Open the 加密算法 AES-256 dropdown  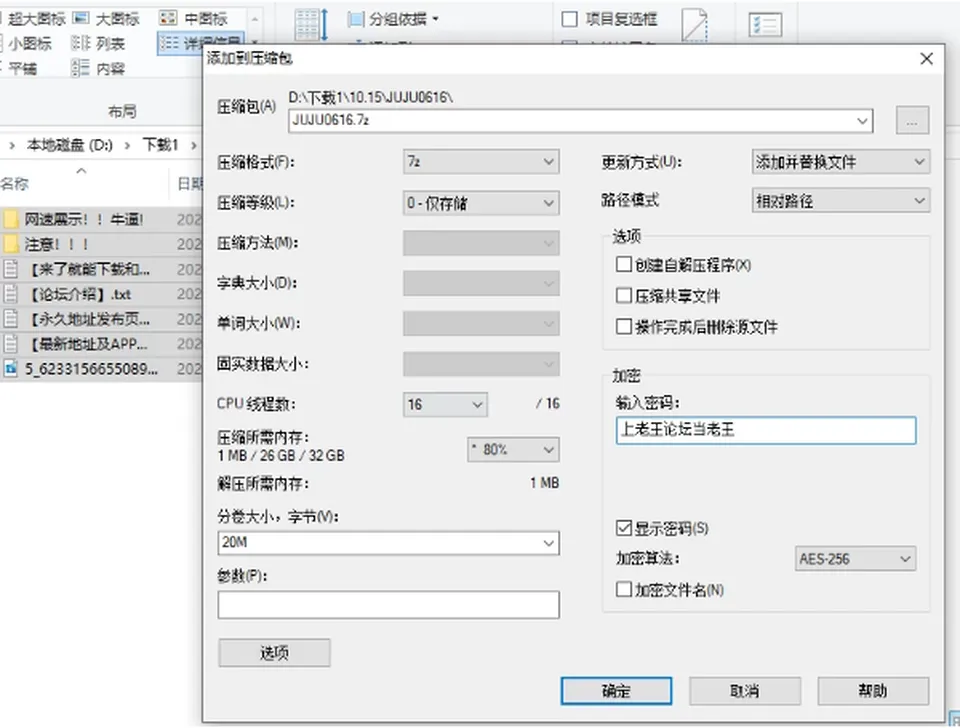pyautogui.click(x=855, y=558)
